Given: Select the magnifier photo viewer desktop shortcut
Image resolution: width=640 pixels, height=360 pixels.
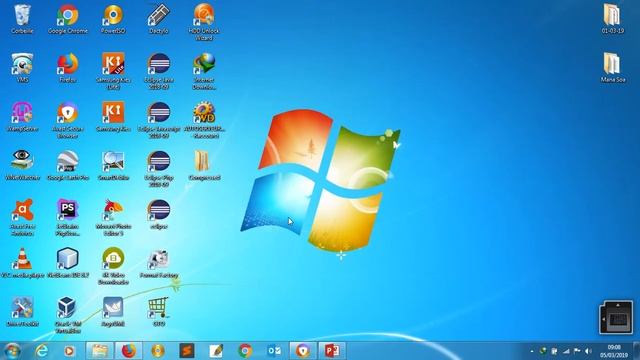Looking at the screenshot, I should click(113, 165).
